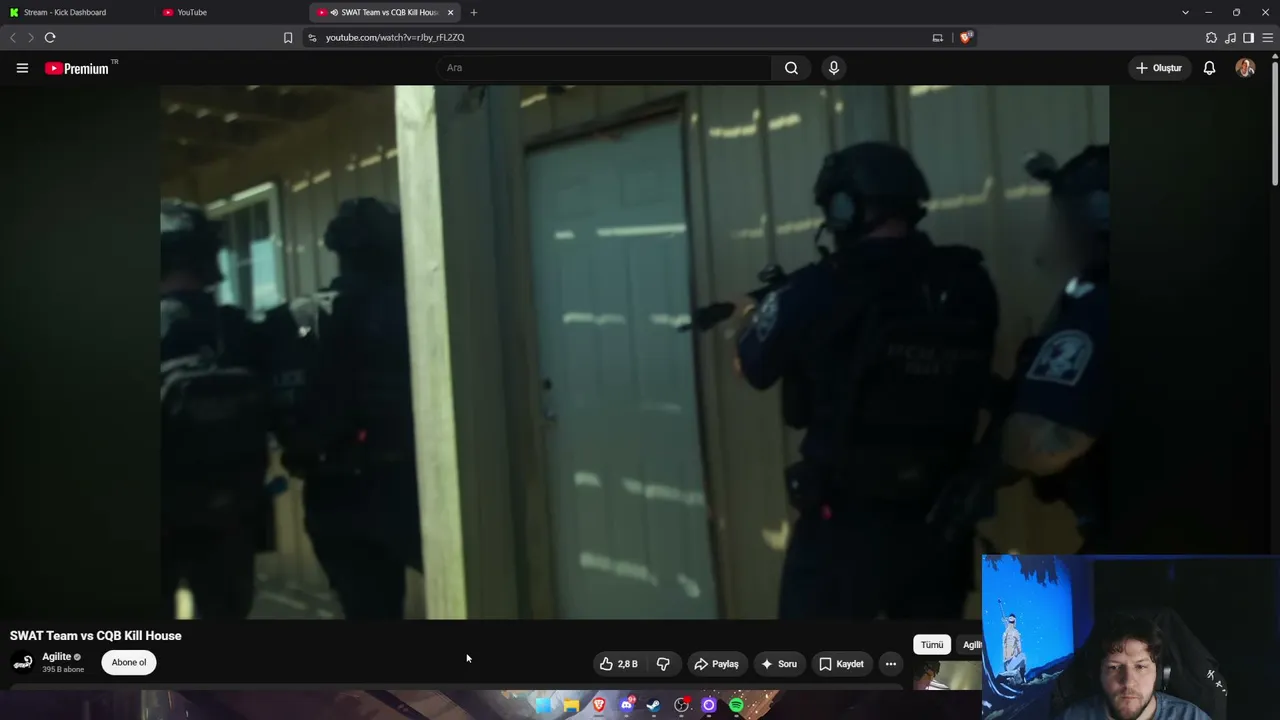View site information icon beside URL
Image resolution: width=1280 pixels, height=720 pixels.
(312, 38)
